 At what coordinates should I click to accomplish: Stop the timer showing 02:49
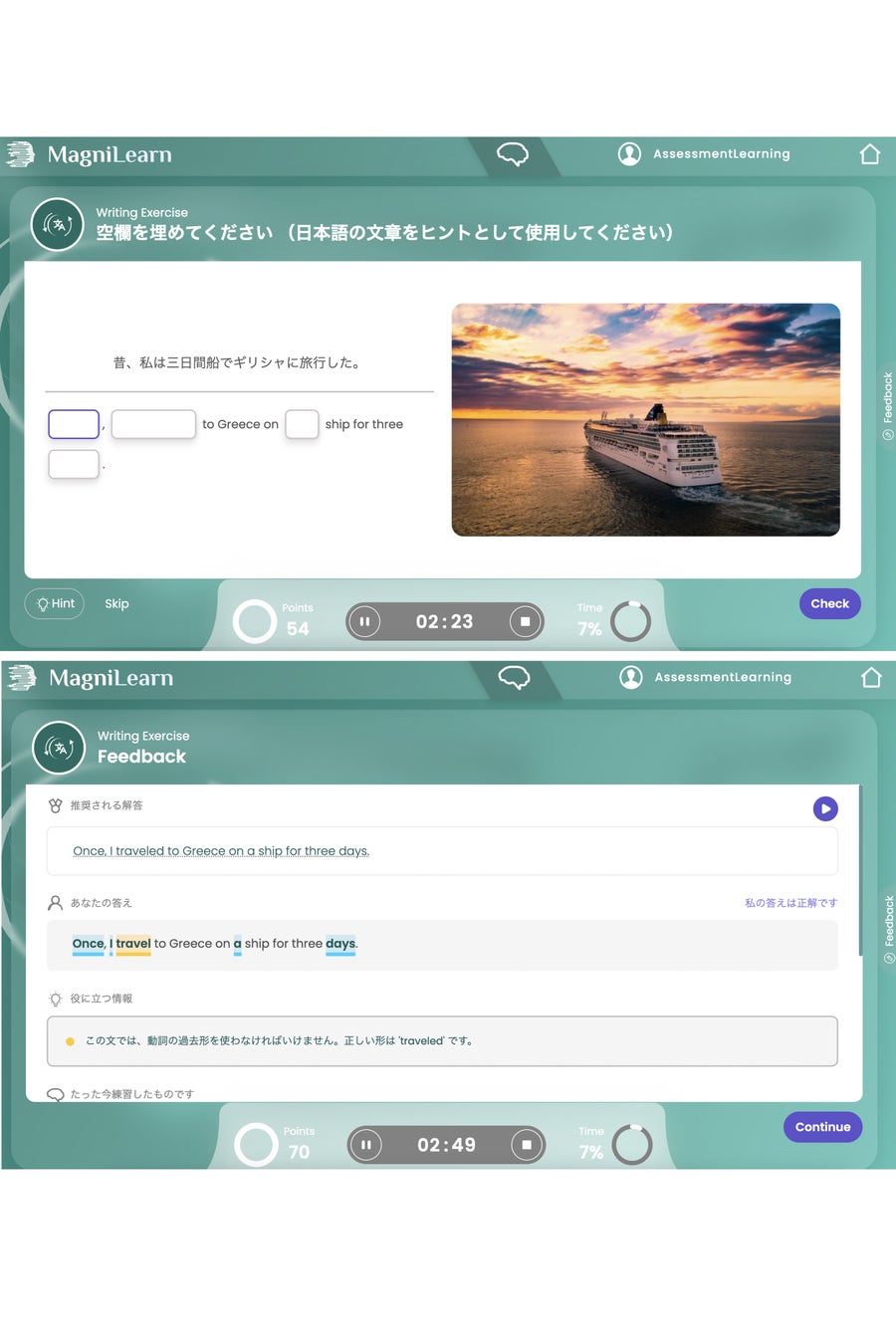point(527,1145)
